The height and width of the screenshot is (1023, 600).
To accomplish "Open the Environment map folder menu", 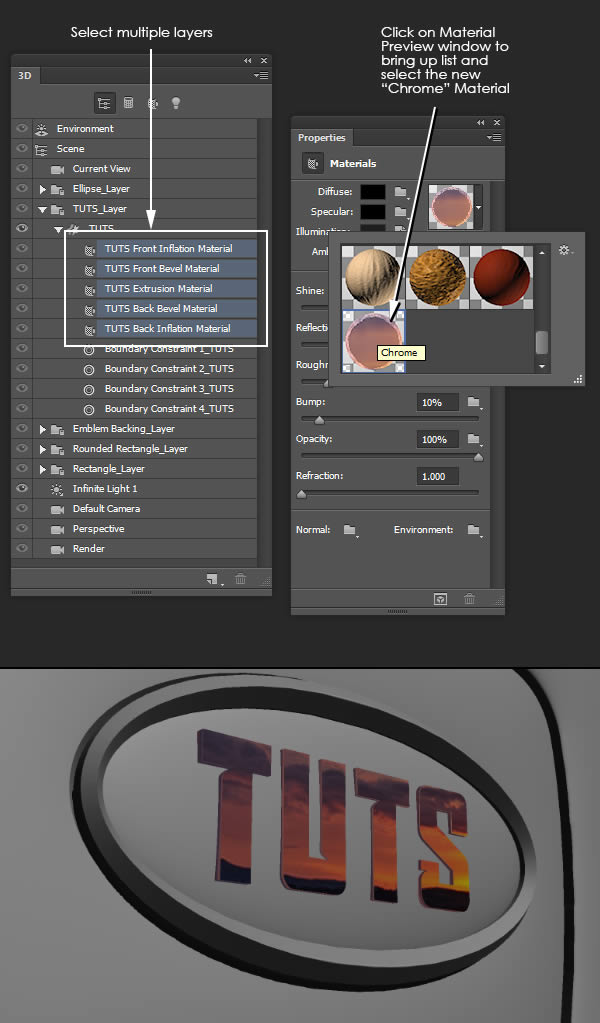I will click(475, 530).
